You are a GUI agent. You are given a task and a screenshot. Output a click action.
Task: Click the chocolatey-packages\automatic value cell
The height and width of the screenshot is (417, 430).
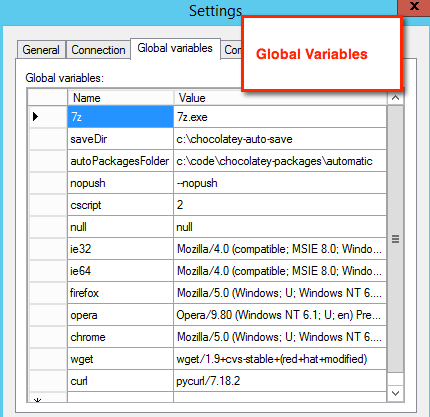(x=280, y=161)
